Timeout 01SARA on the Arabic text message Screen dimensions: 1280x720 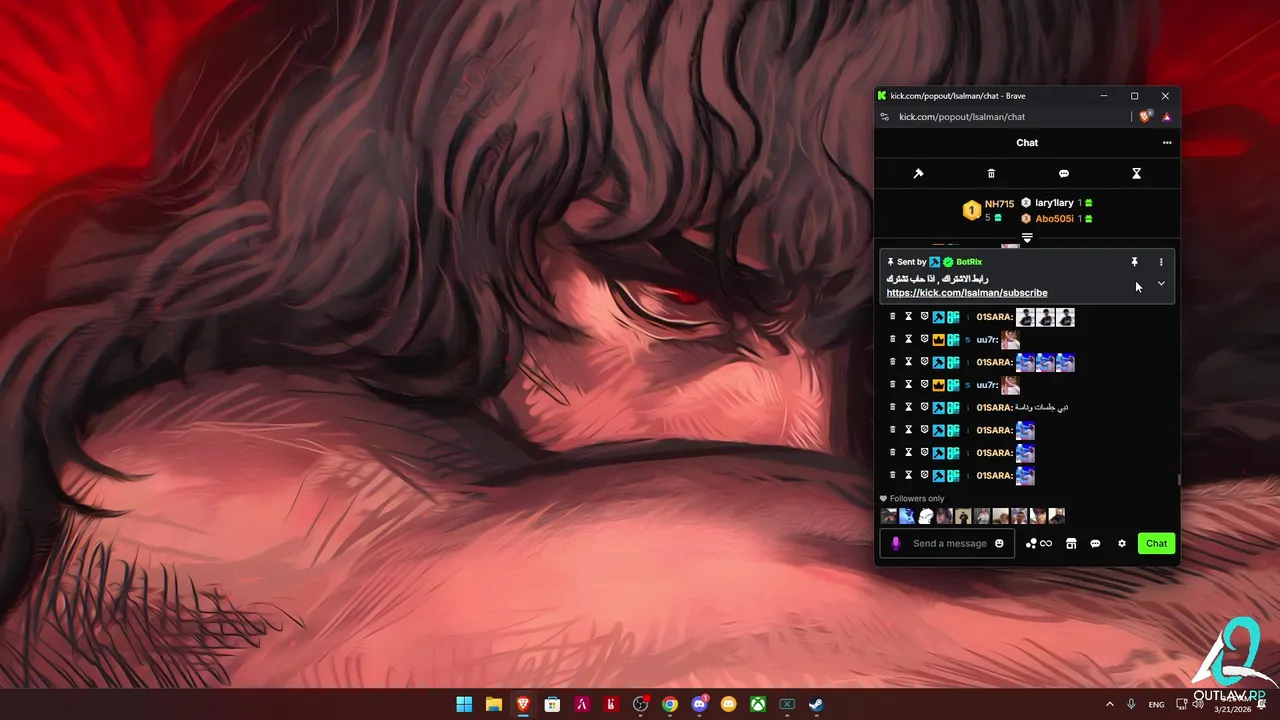(x=908, y=407)
